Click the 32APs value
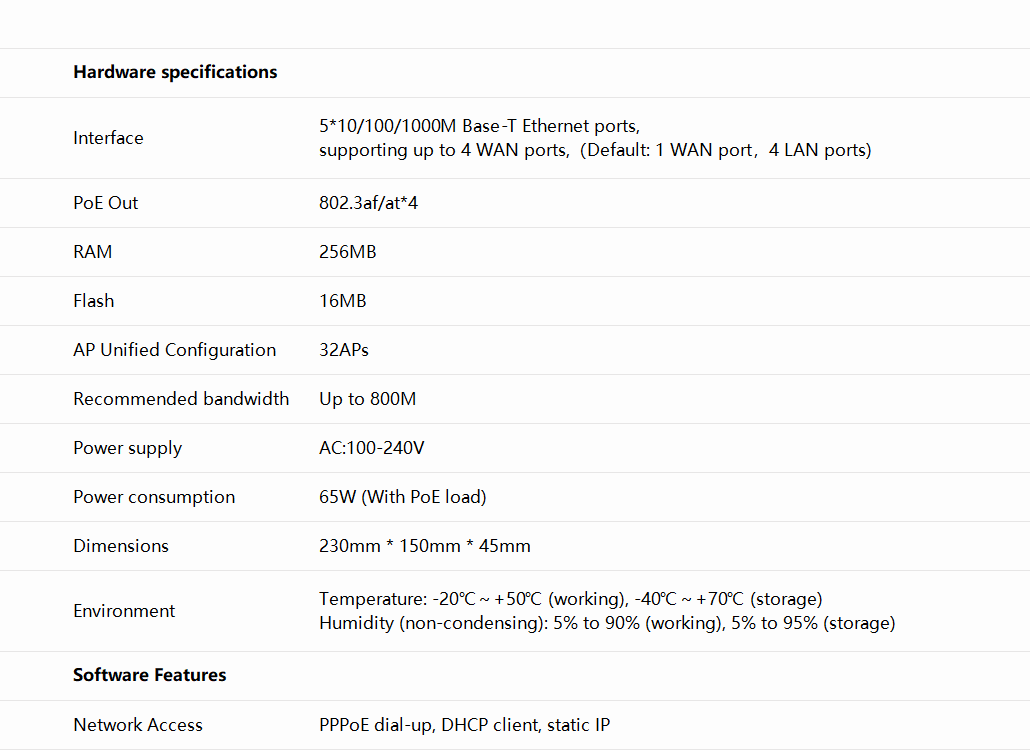1030x750 pixels. coord(344,350)
